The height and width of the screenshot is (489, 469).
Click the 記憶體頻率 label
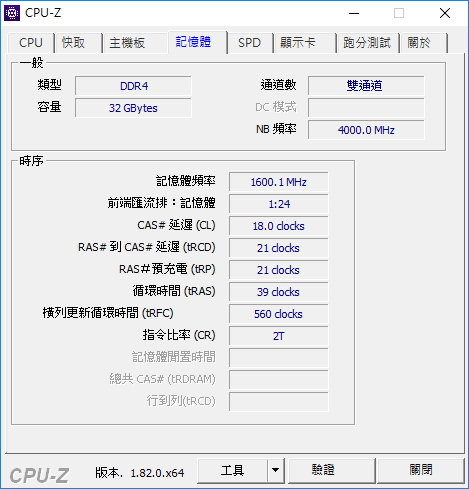coord(186,181)
